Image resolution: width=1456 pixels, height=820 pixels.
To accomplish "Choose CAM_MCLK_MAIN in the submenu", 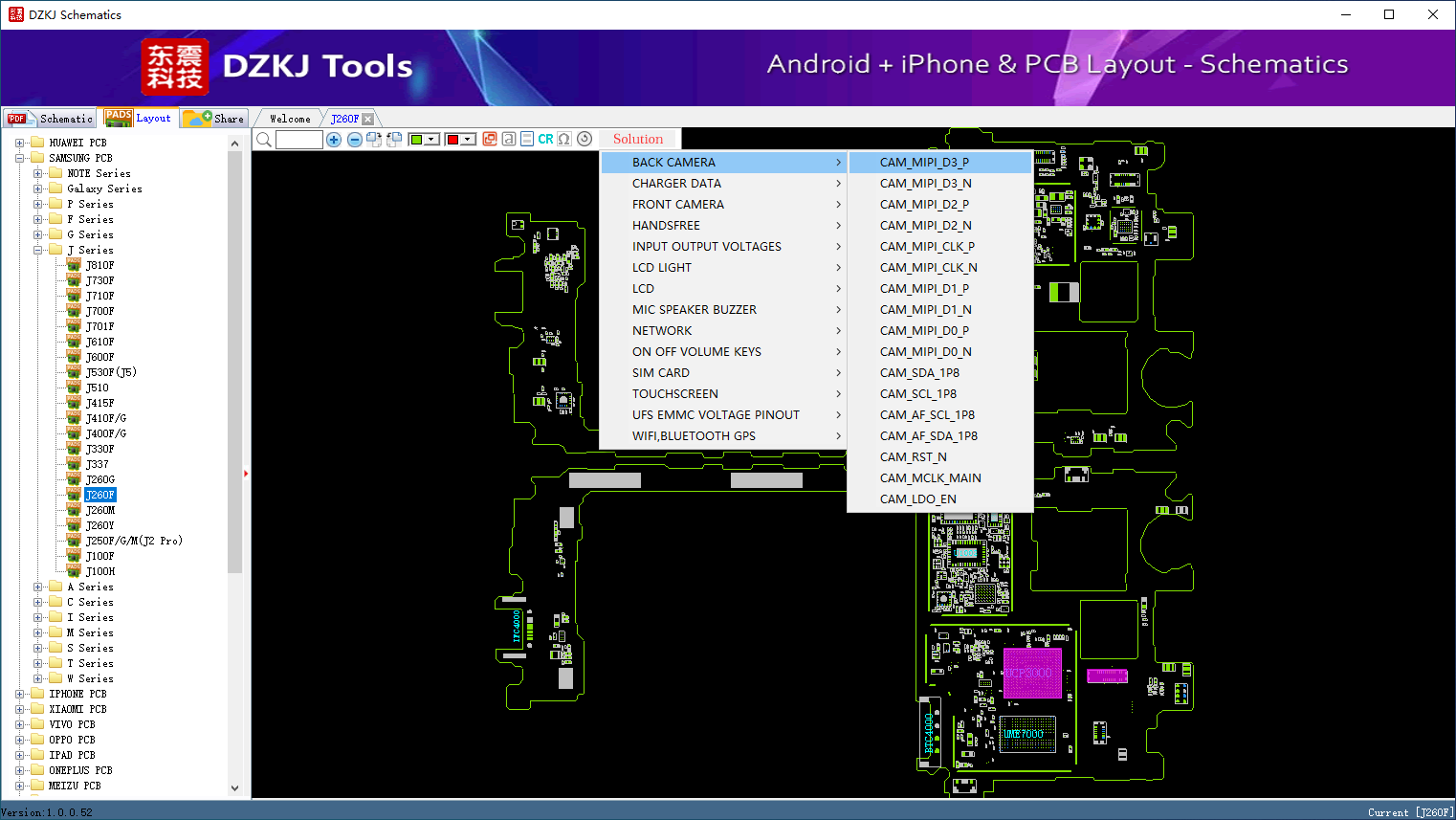I will 940,478.
